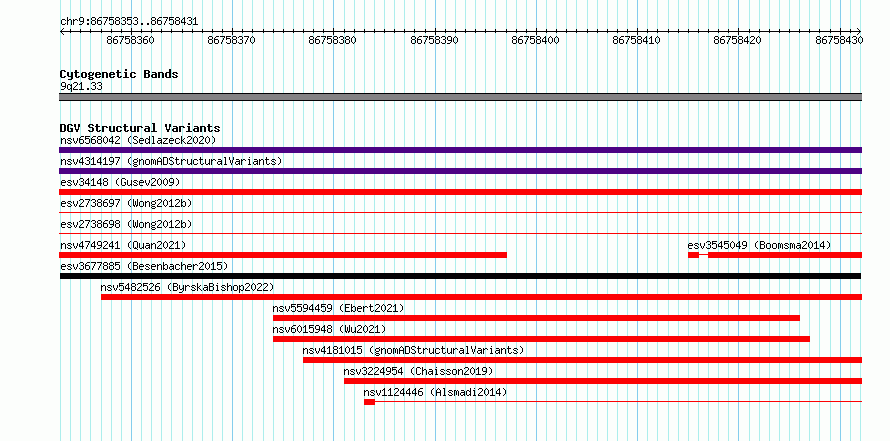Viewport: 890px width, 441px height.
Task: Select the red bar for esv34148
Action: pos(460,192)
